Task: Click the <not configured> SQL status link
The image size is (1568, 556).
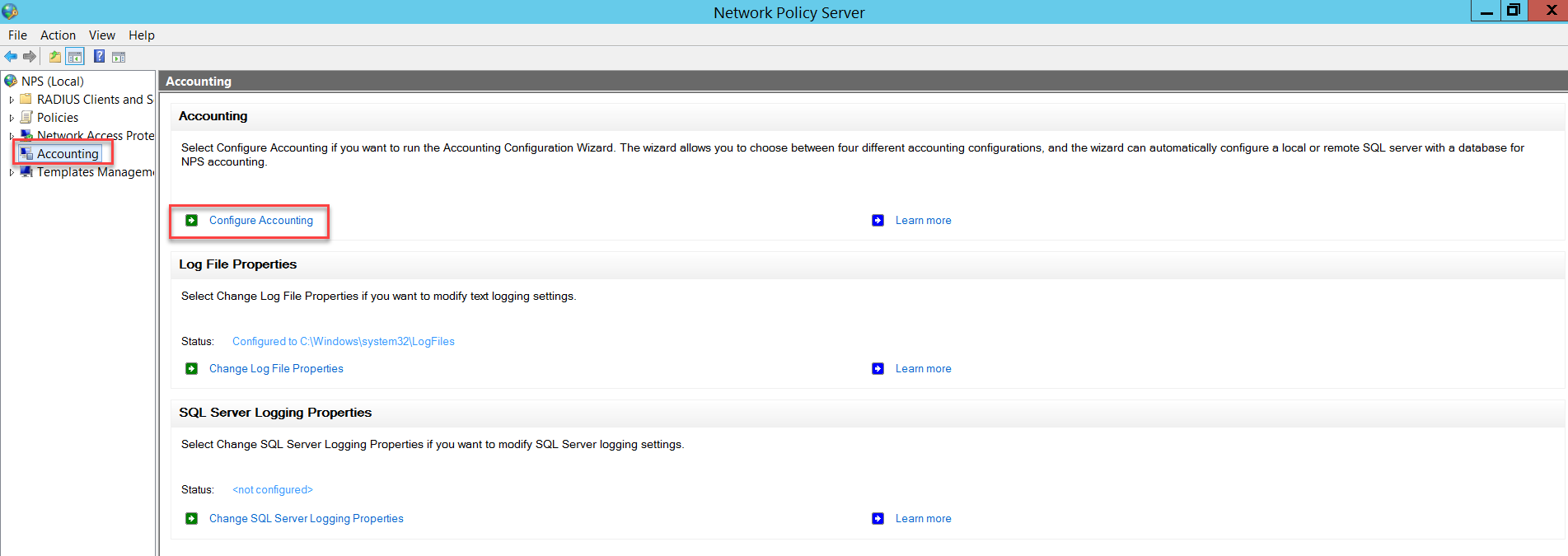Action: click(273, 489)
